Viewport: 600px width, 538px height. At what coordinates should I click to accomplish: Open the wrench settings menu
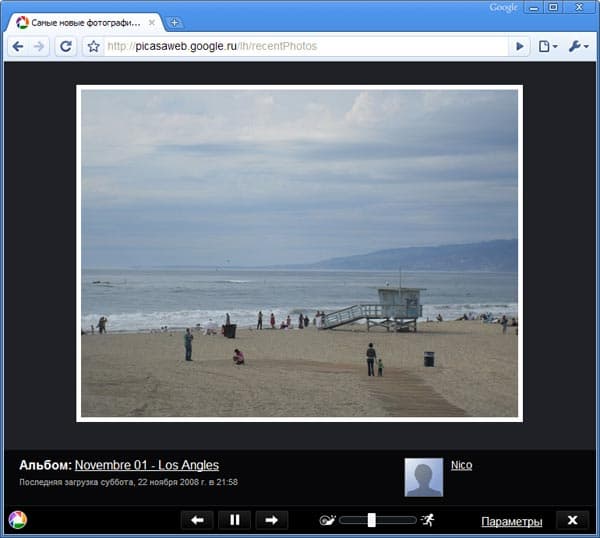tap(578, 46)
